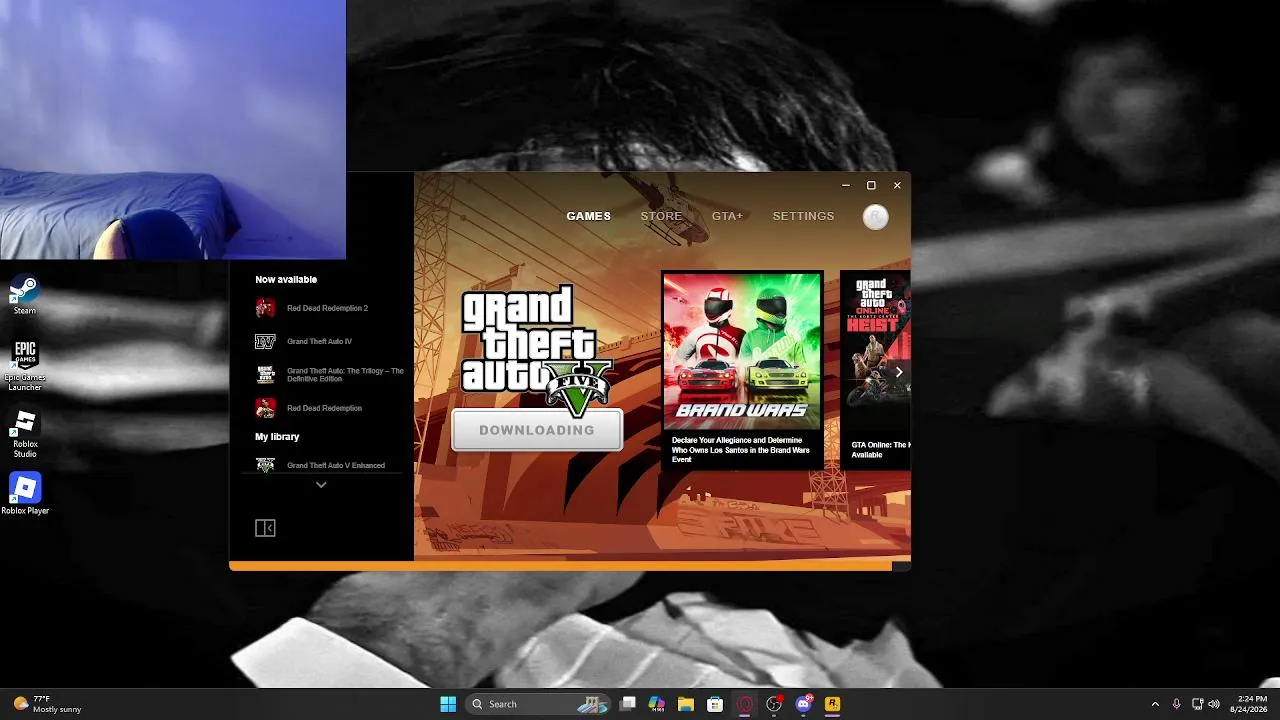Open the Opera GX taskbar icon
Image resolution: width=1280 pixels, height=720 pixels.
pos(744,704)
